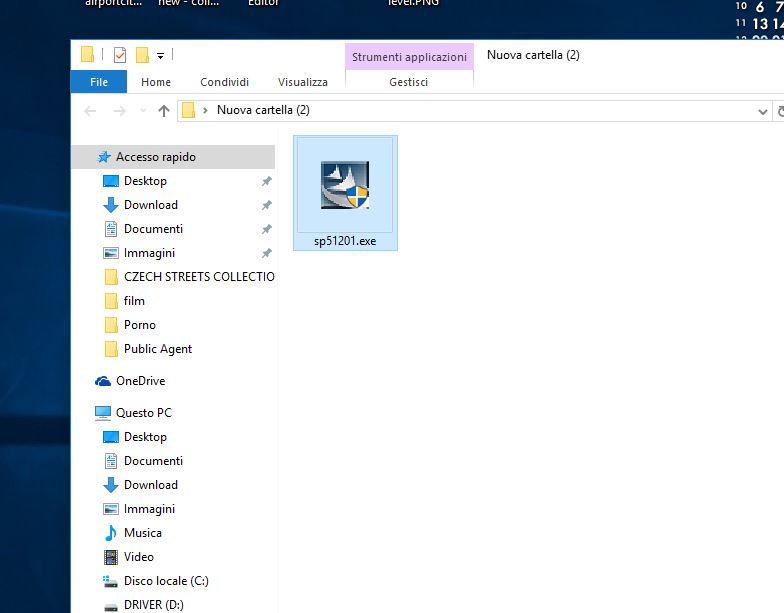Open the address bar history dropdown

pyautogui.click(x=762, y=111)
